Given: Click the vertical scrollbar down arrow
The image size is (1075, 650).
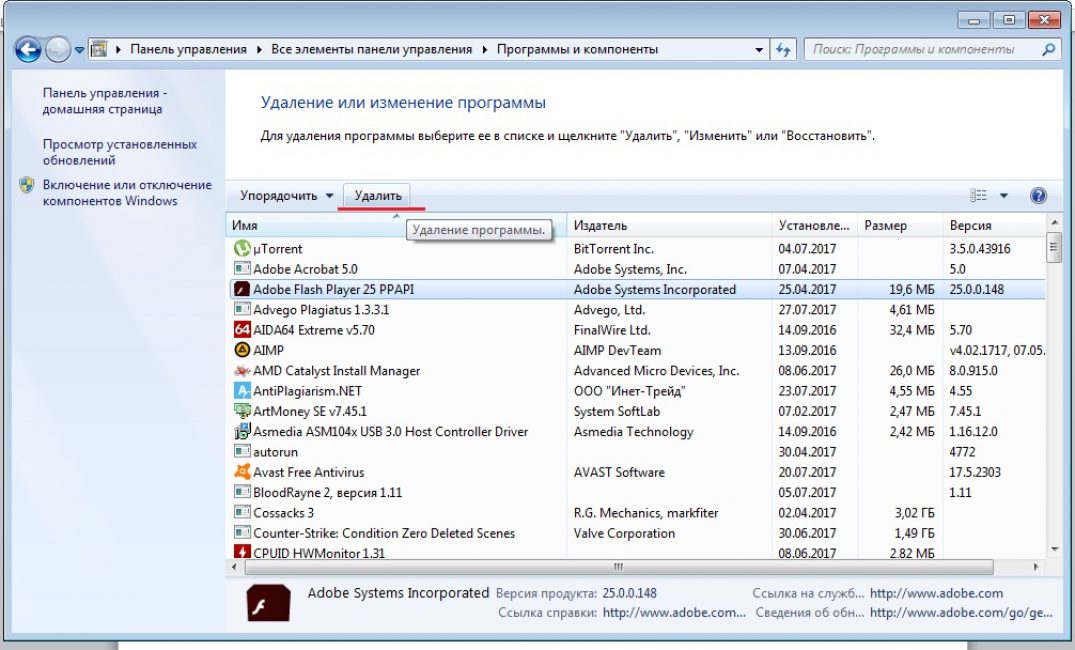Looking at the screenshot, I should 1054,549.
